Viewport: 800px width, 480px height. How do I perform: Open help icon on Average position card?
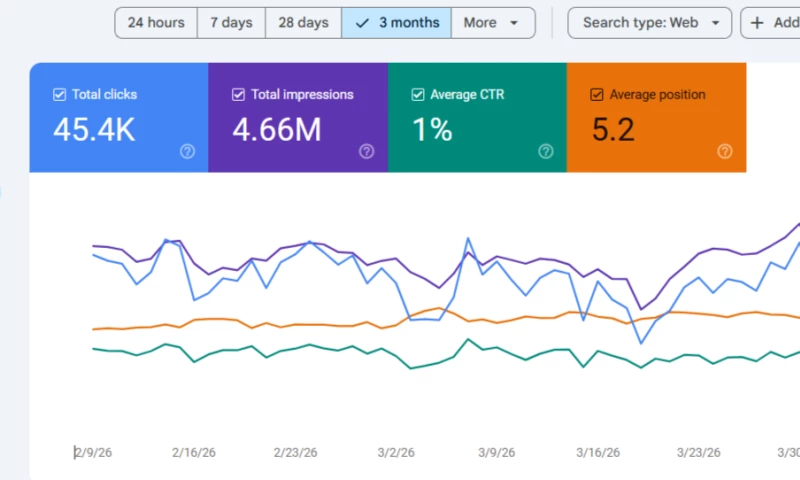tap(725, 151)
